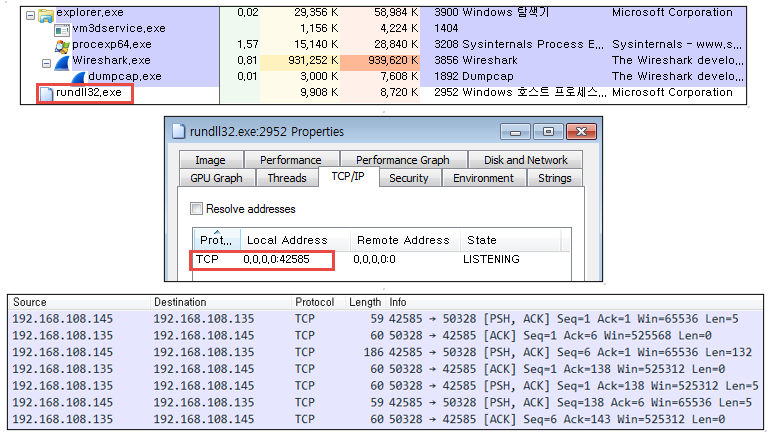Image resolution: width=768 pixels, height=434 pixels.
Task: Collapse the explorer.exe process tree
Action: click(30, 16)
